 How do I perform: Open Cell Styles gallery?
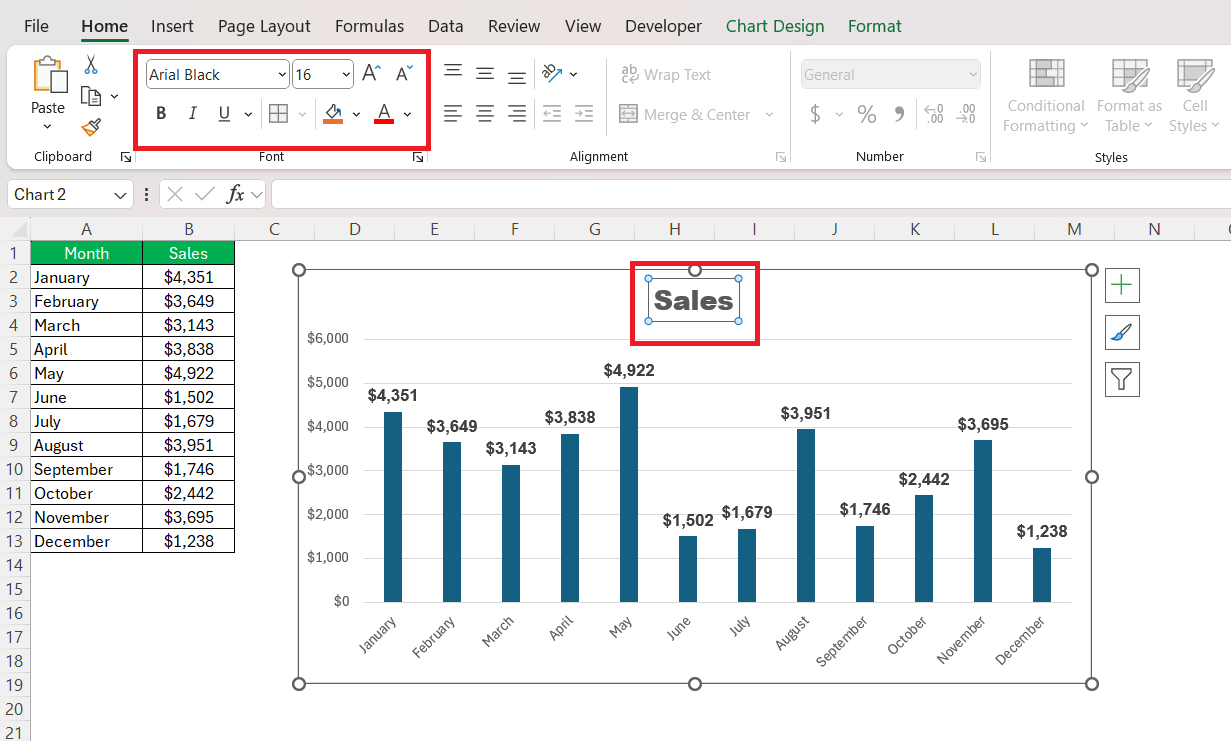point(1195,96)
